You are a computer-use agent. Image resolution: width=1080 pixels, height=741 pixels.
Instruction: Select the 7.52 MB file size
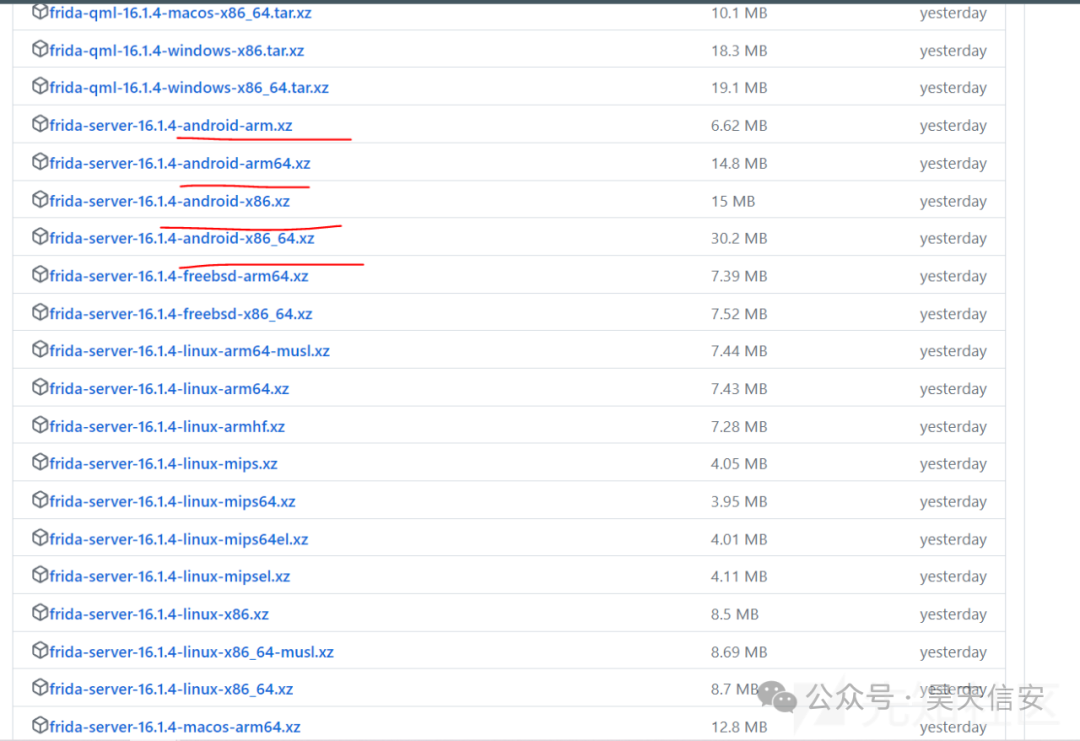coord(739,314)
